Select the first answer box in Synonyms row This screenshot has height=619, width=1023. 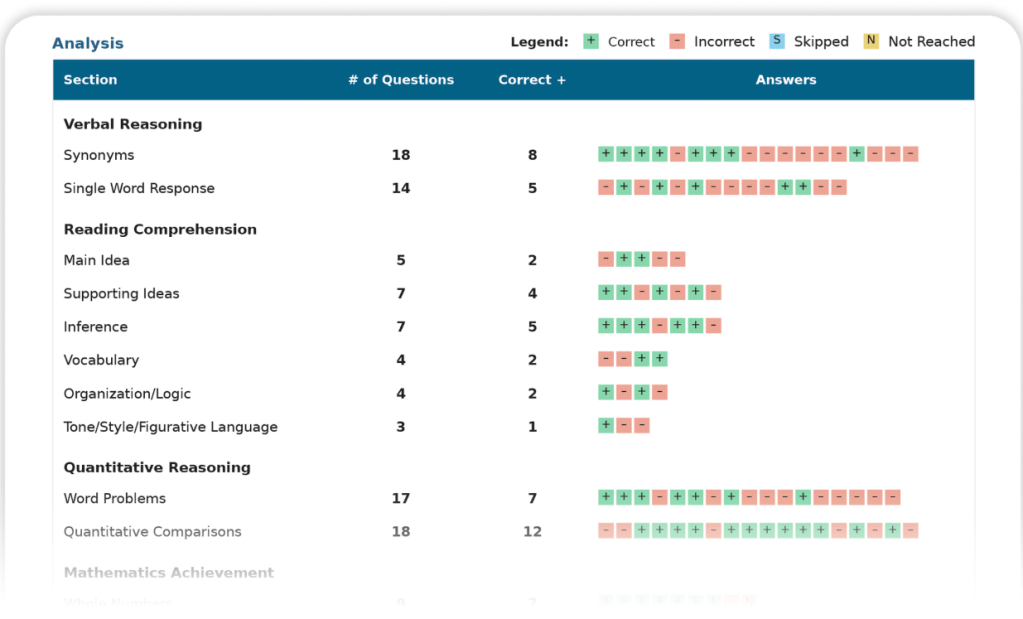tap(605, 154)
